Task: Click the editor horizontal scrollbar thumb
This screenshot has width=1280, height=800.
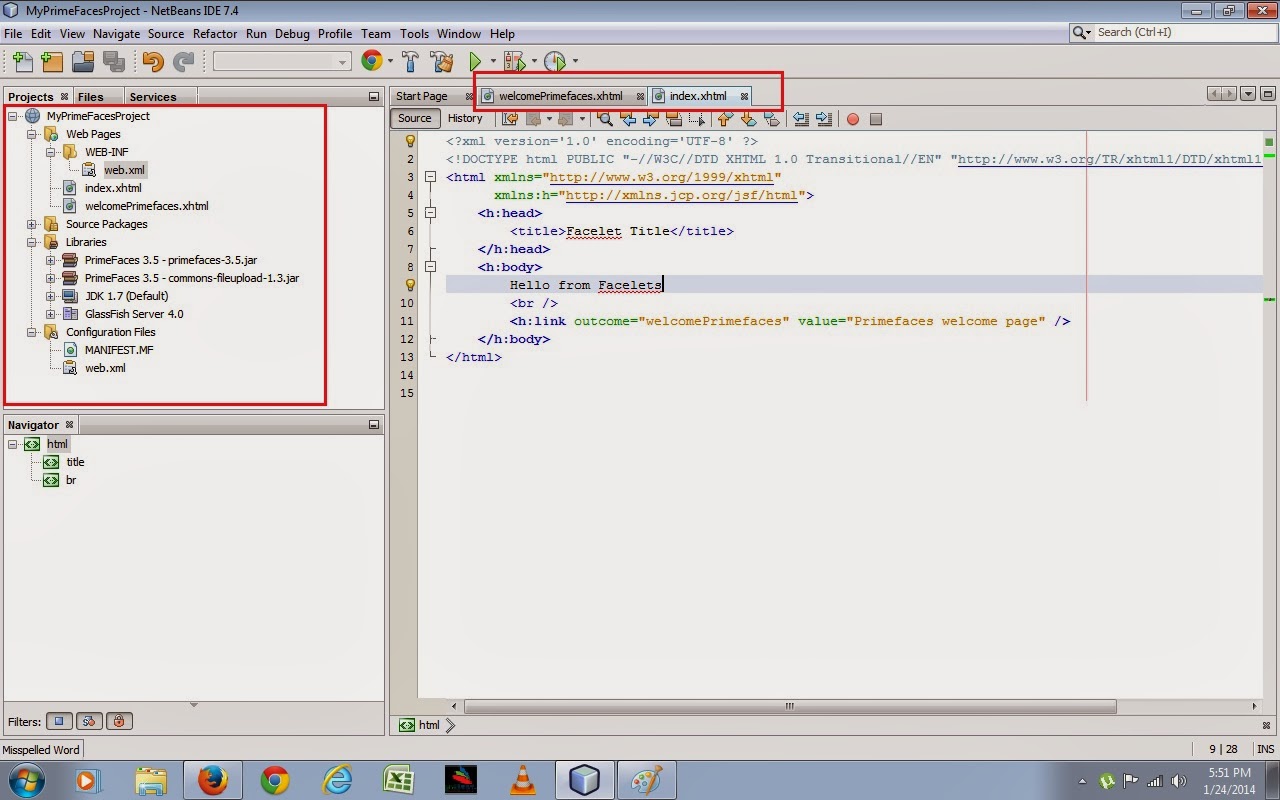Action: click(790, 706)
